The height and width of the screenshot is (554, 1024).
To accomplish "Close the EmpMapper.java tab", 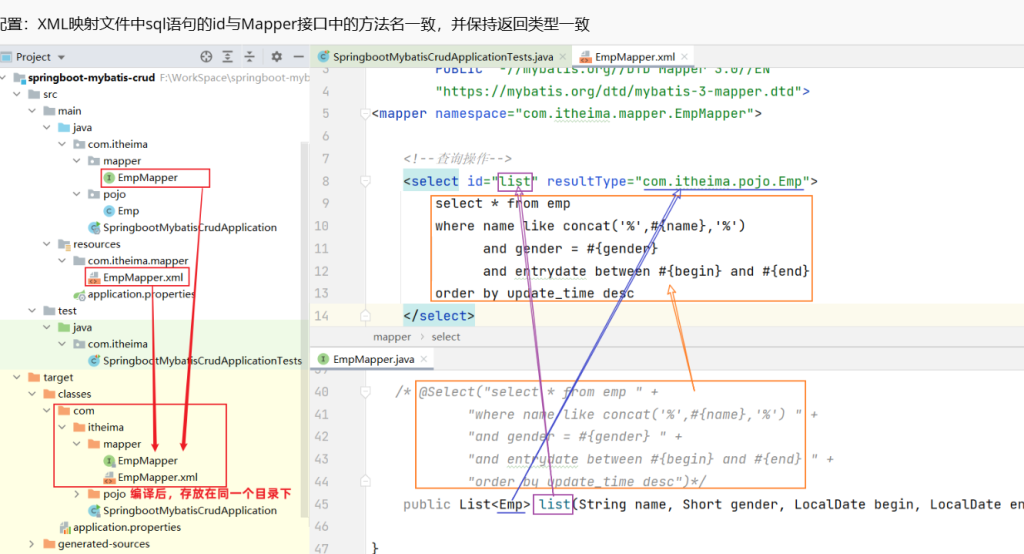I will [x=424, y=359].
